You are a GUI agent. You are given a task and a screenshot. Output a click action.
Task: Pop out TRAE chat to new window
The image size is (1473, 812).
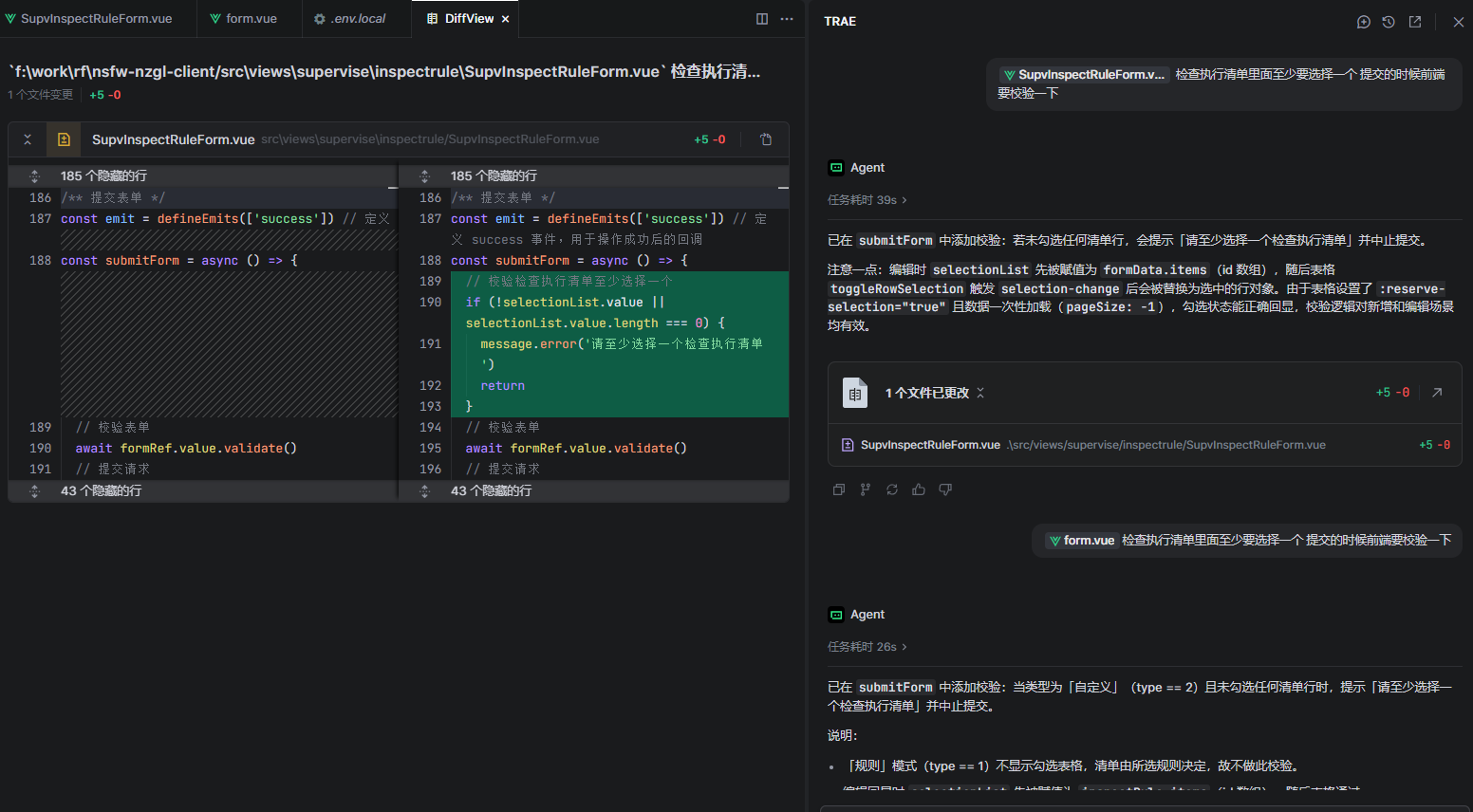click(1415, 22)
